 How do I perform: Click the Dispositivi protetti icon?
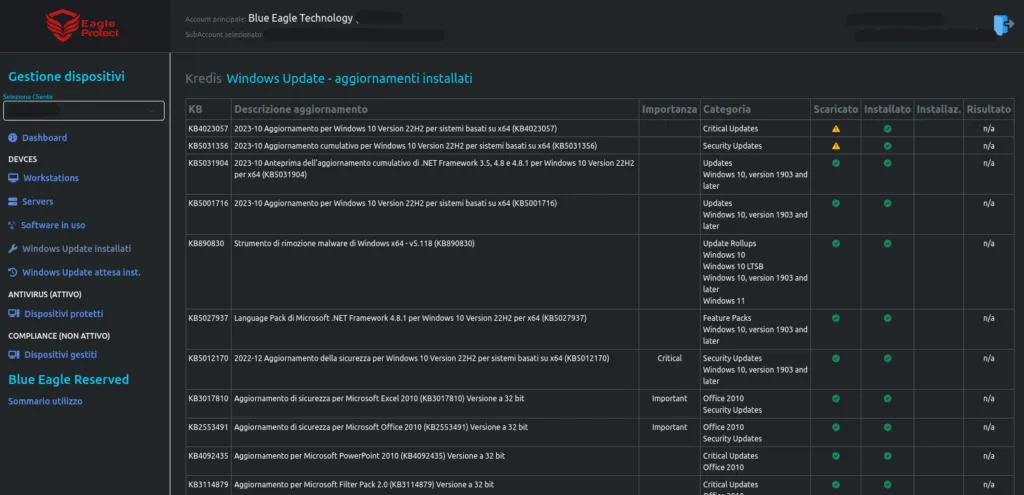(13, 313)
